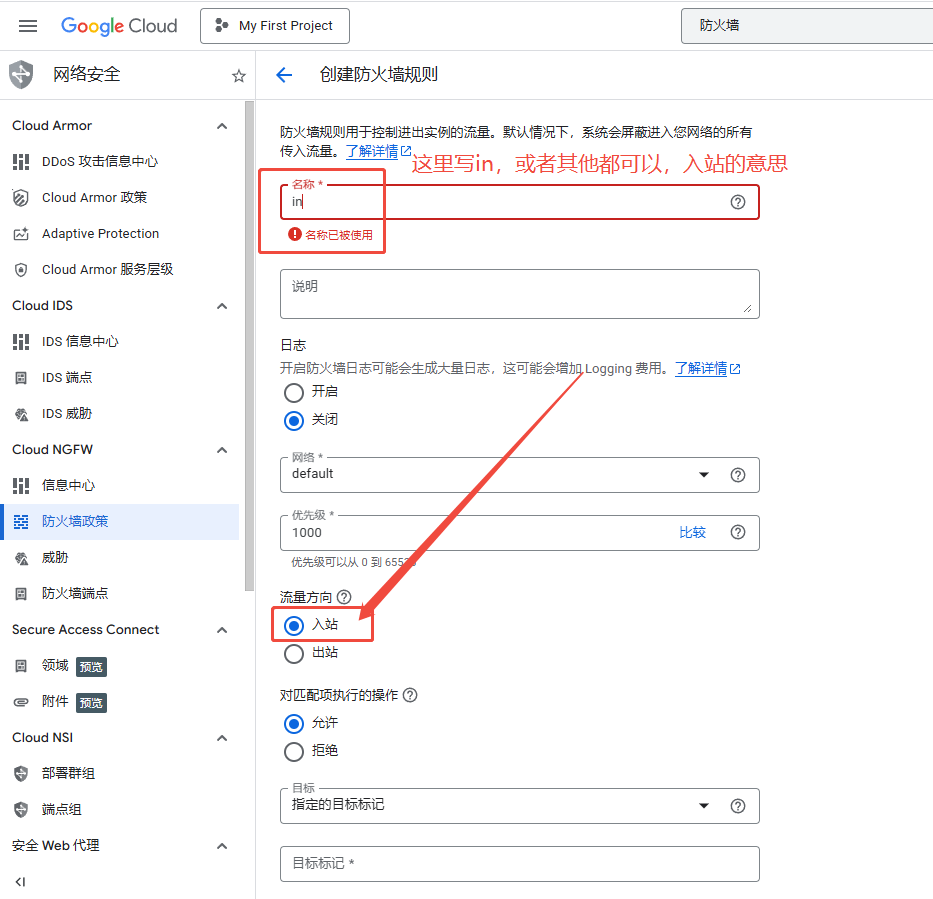Open the My First Project selector

(275, 26)
